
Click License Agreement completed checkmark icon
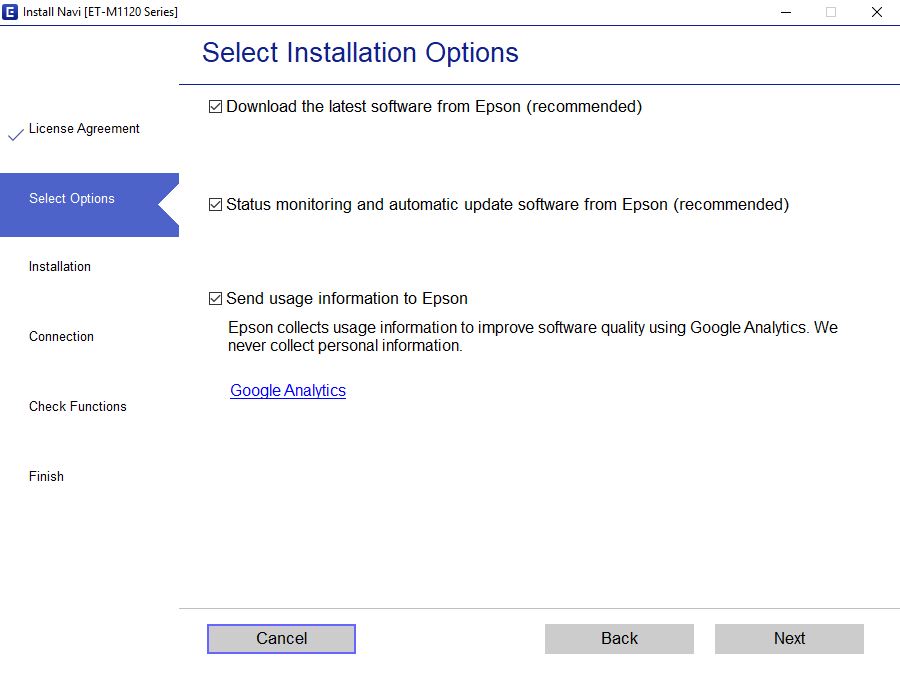point(16,135)
